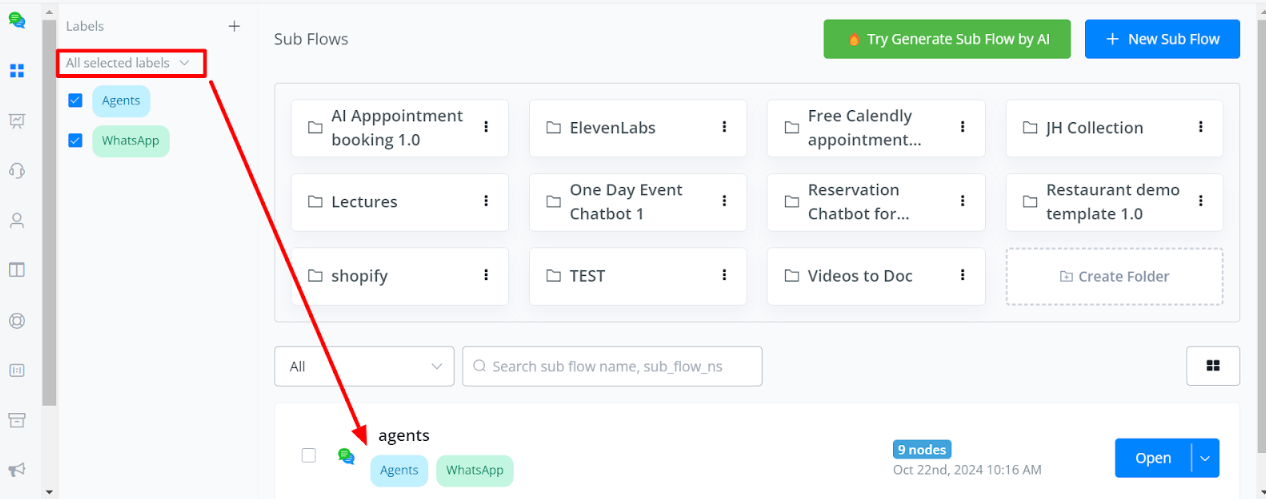The width and height of the screenshot is (1266, 499).
Task: Select the agents sub flow checkbox
Action: (309, 456)
